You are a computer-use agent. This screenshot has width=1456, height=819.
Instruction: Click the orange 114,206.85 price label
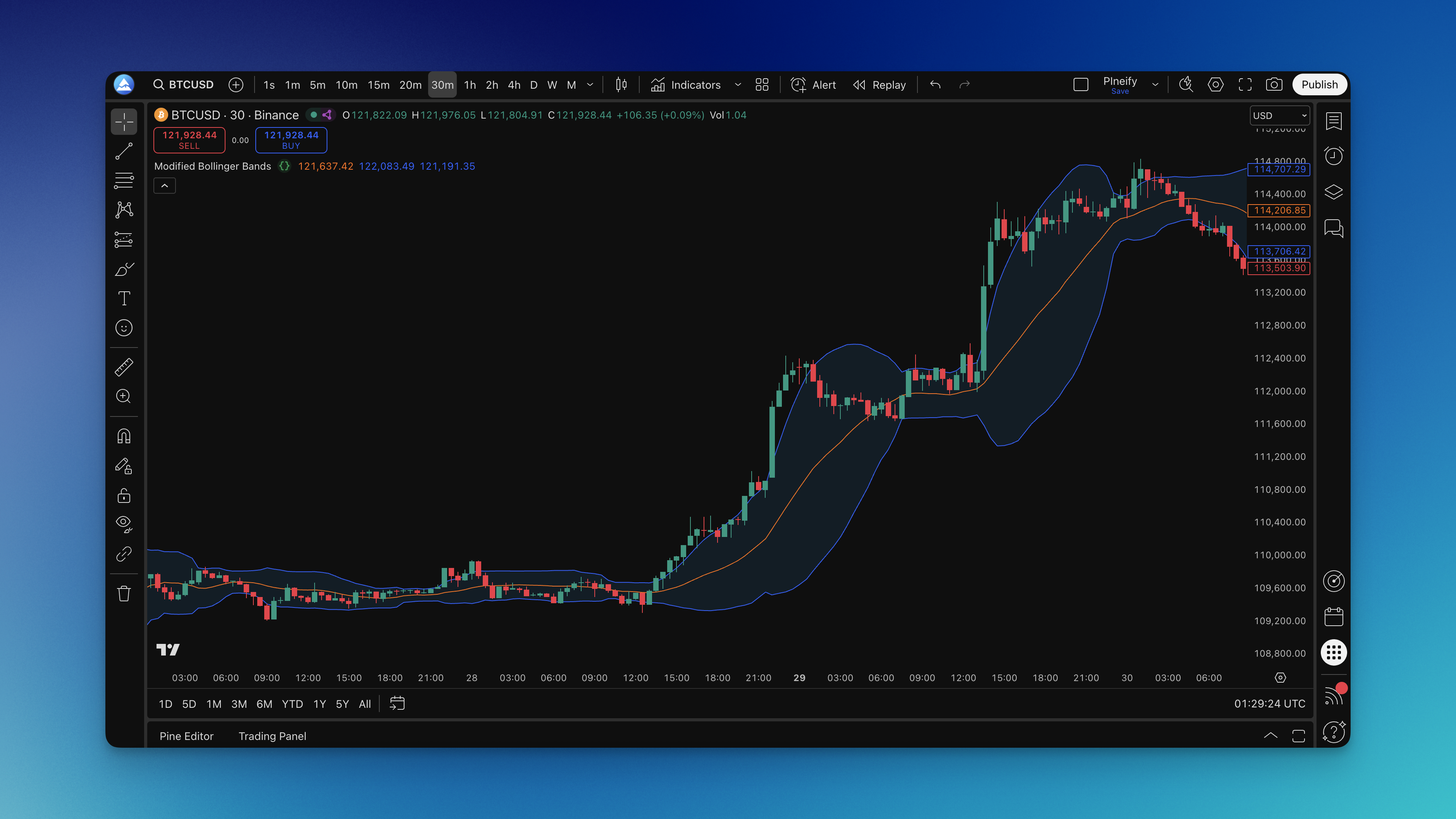pyautogui.click(x=1280, y=210)
